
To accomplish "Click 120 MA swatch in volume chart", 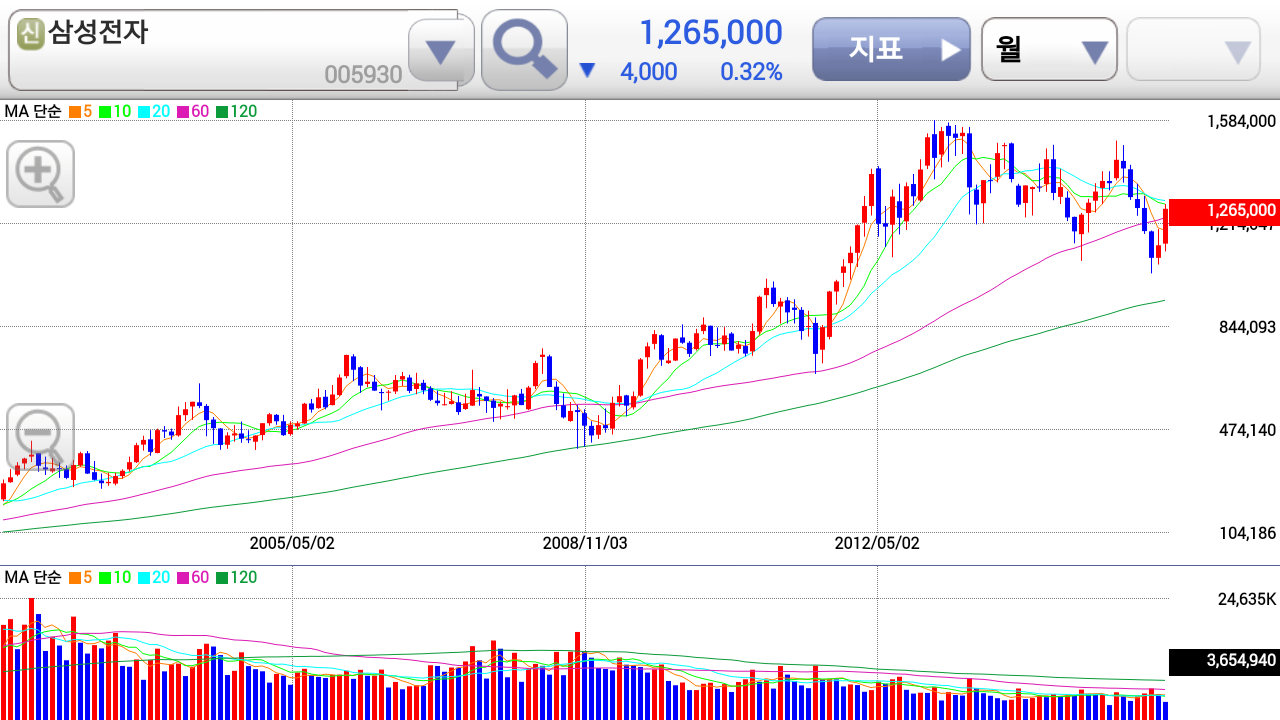I will click(222, 578).
